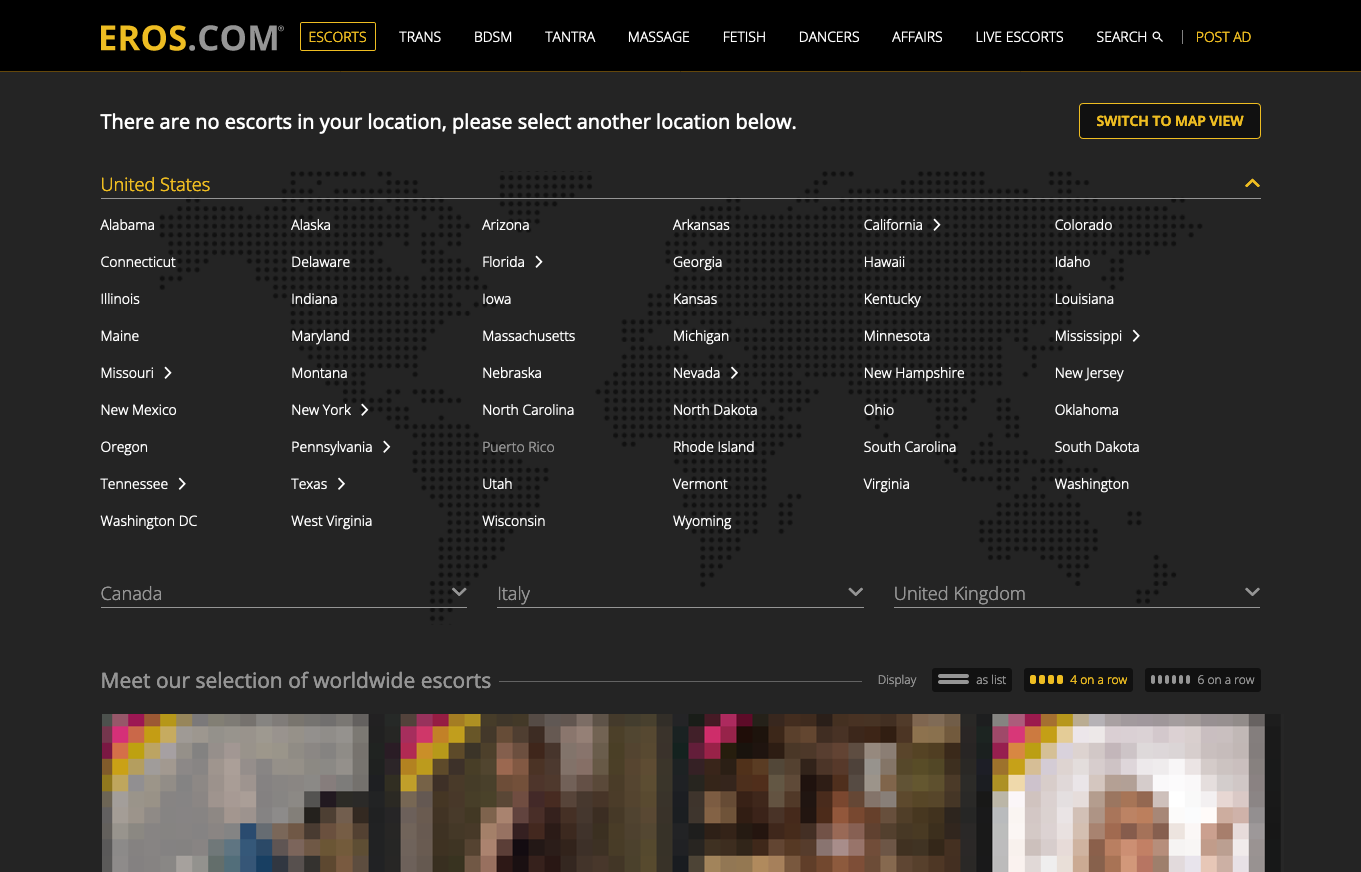This screenshot has width=1361, height=872.
Task: Switch display to as list
Action: point(972,680)
